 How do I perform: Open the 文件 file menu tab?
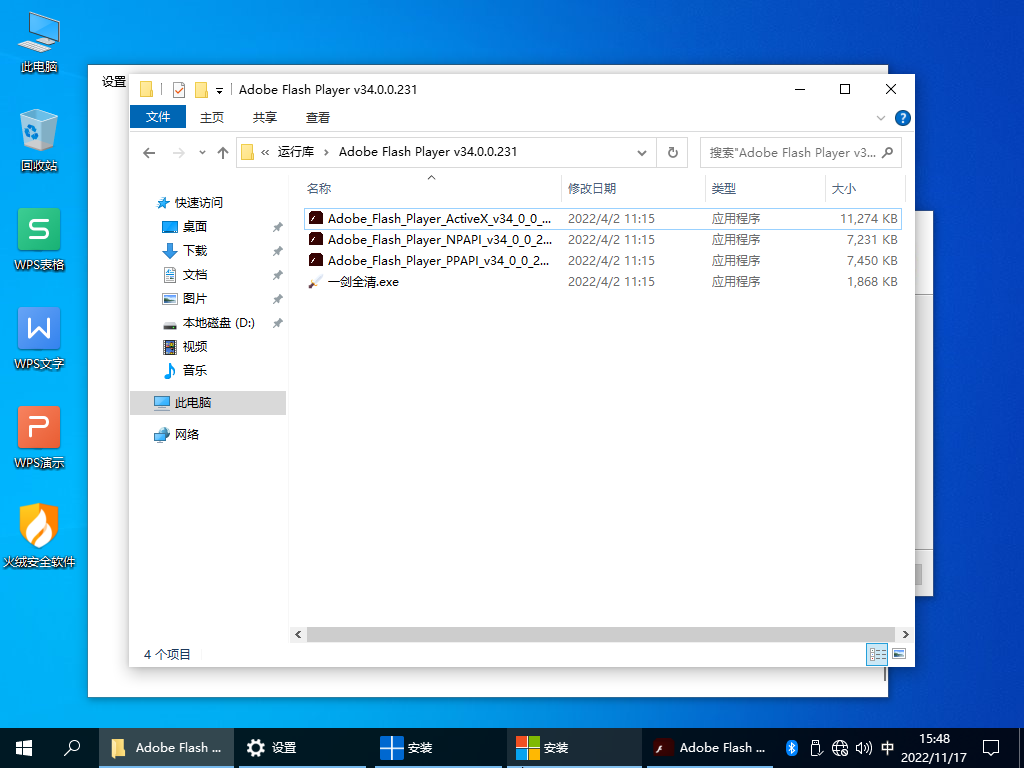158,117
